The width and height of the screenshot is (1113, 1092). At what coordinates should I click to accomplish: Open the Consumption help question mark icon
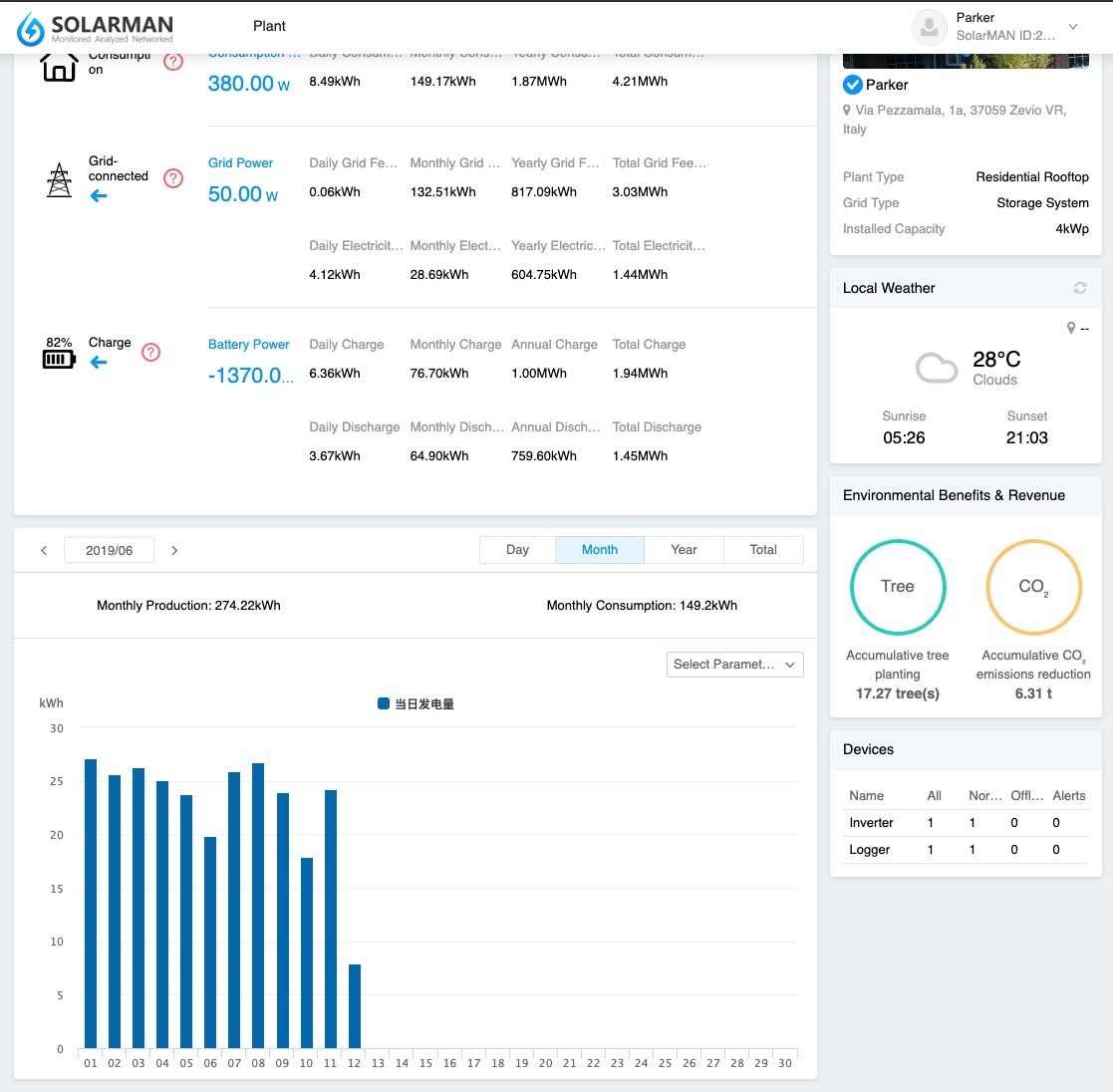click(x=173, y=62)
